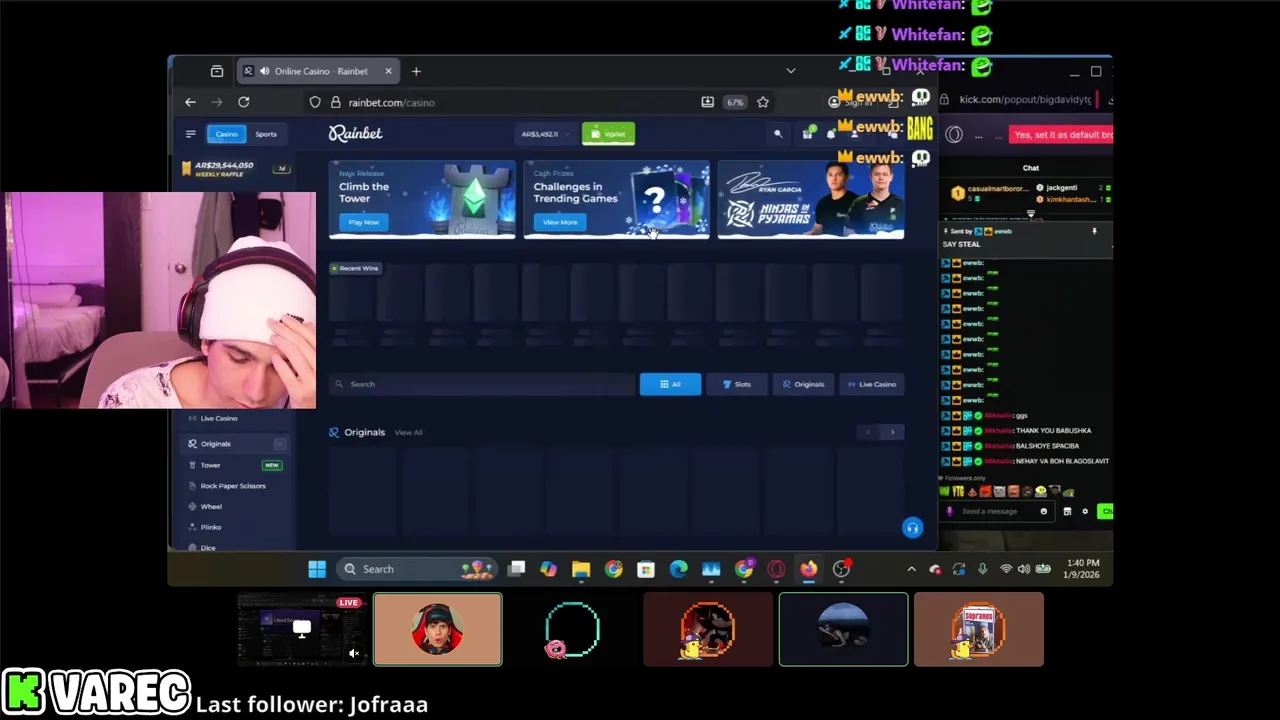Viewport: 1280px width, 720px height.
Task: Open the Rainbet search magnifier
Action: [x=778, y=134]
